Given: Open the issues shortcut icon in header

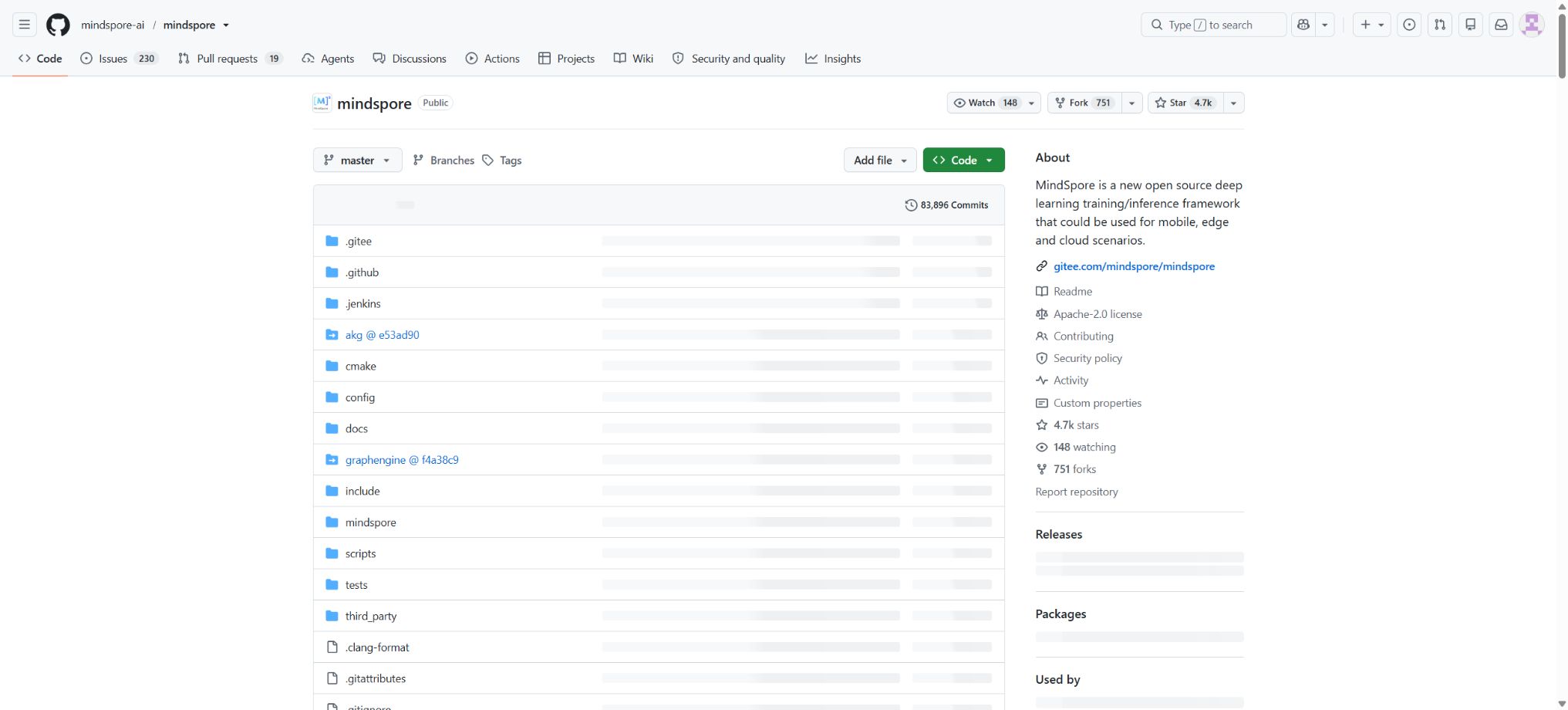Looking at the screenshot, I should point(1409,25).
